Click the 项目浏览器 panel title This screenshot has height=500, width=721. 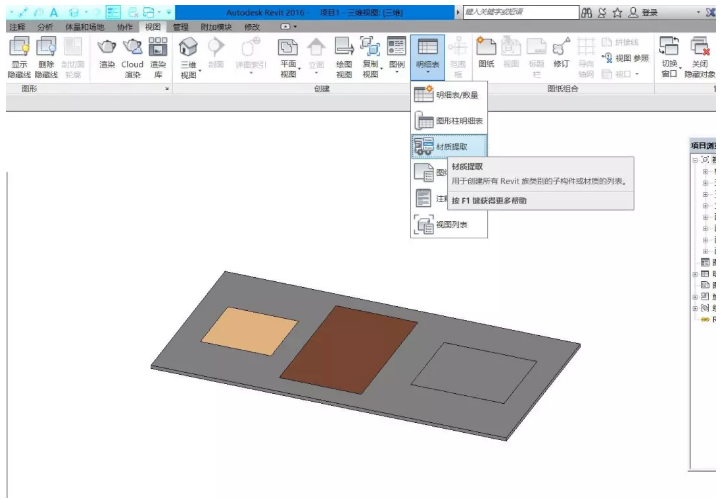[x=704, y=146]
